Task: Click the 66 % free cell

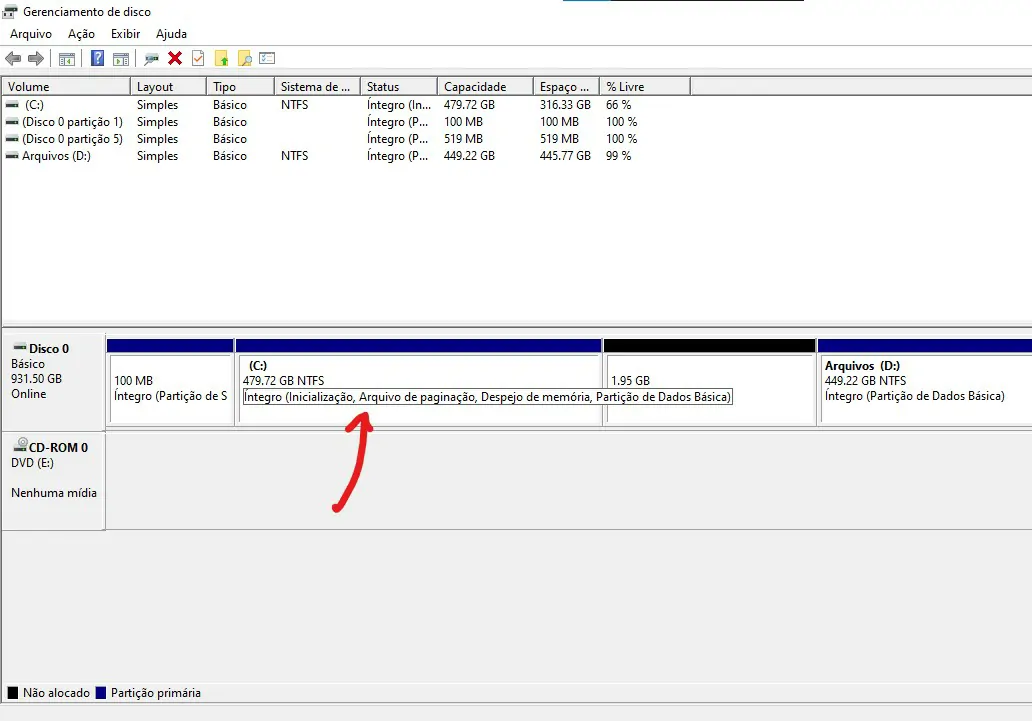Action: [619, 105]
